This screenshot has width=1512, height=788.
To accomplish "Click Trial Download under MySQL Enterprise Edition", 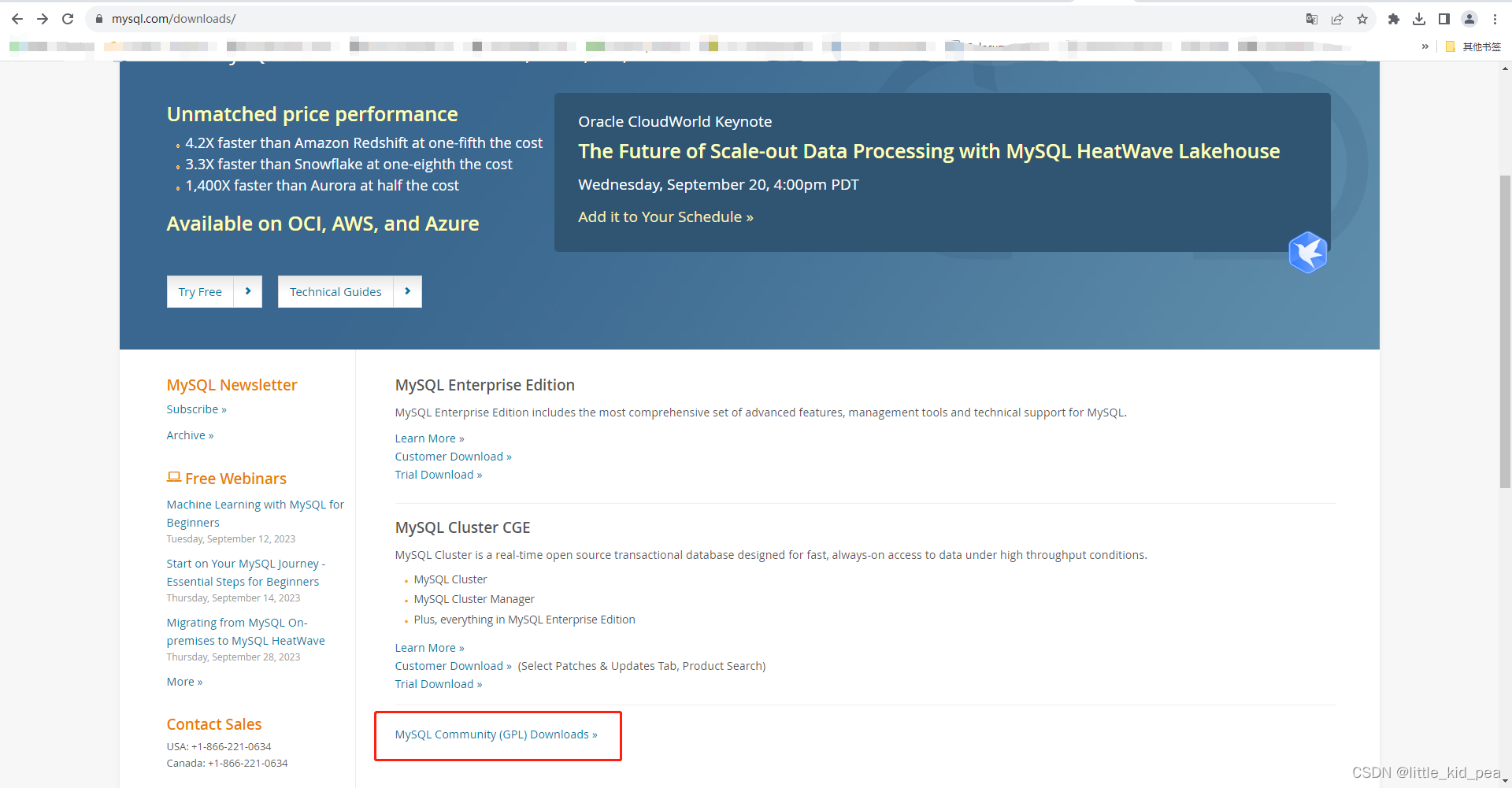I will pos(439,475).
